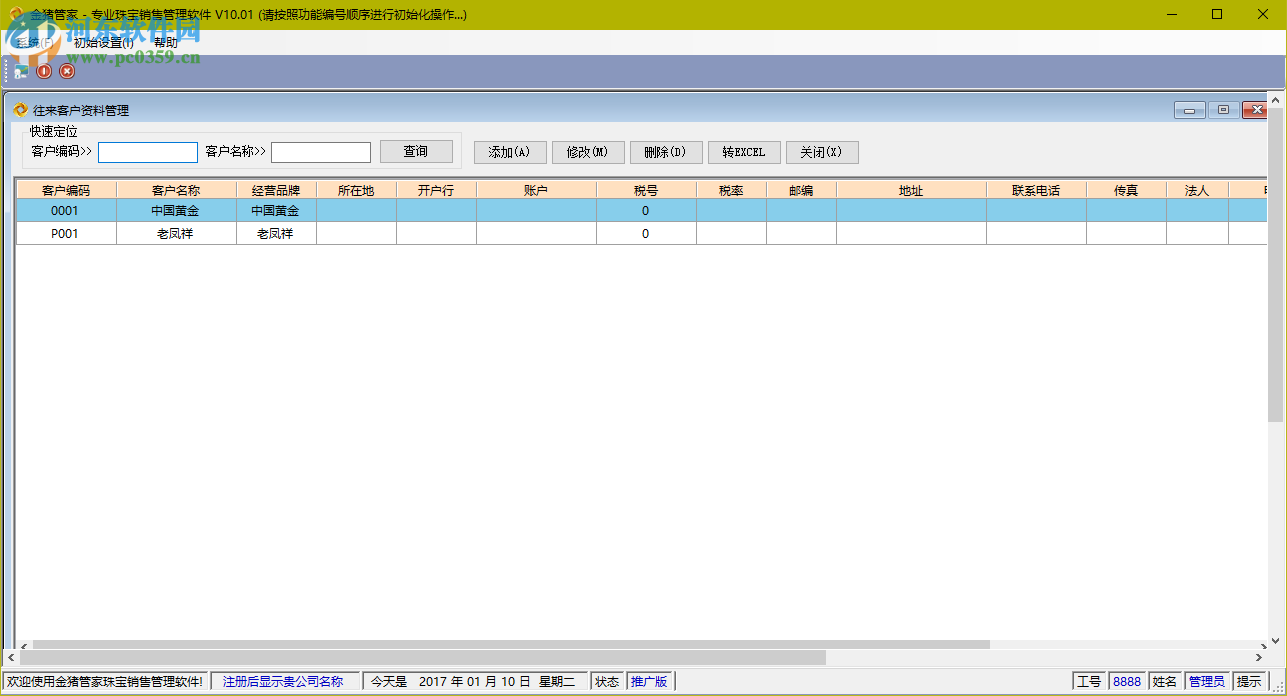Image resolution: width=1287 pixels, height=696 pixels.
Task: Click the 税号 cell of row P001
Action: [646, 233]
